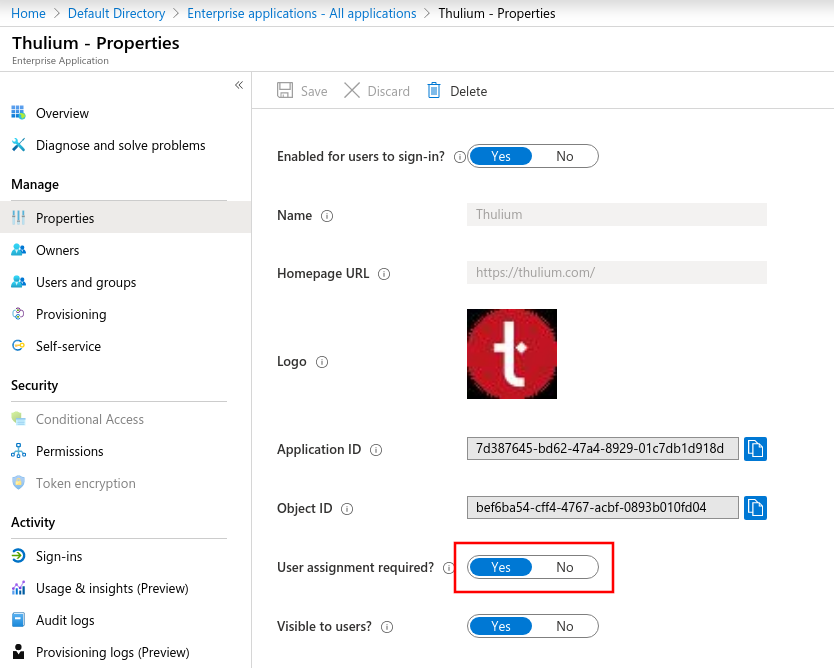Click the Properties sliders icon
The height and width of the screenshot is (668, 834).
coord(18,218)
